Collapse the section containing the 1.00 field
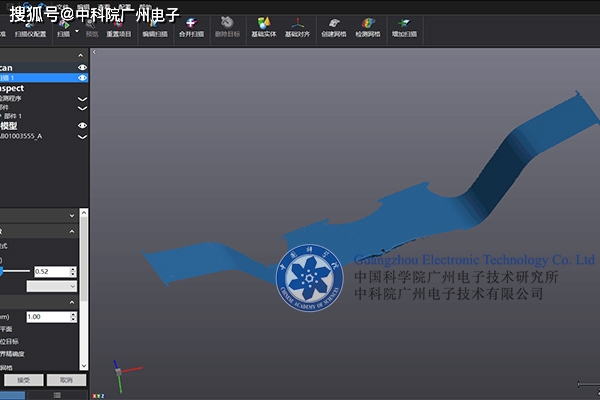The image size is (600, 400). (x=72, y=302)
